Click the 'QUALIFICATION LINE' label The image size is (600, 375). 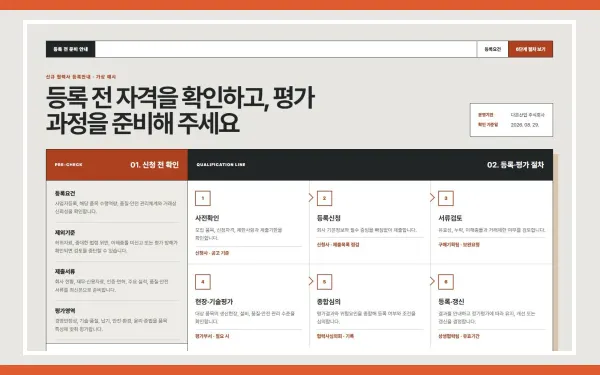coord(221,165)
